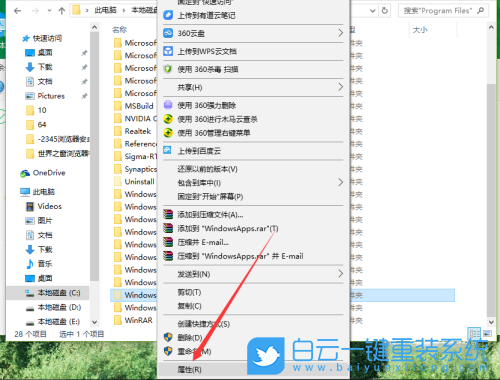Screen dimensions: 500x380
Task: Switch to large icons view button
Action: pos(487,333)
